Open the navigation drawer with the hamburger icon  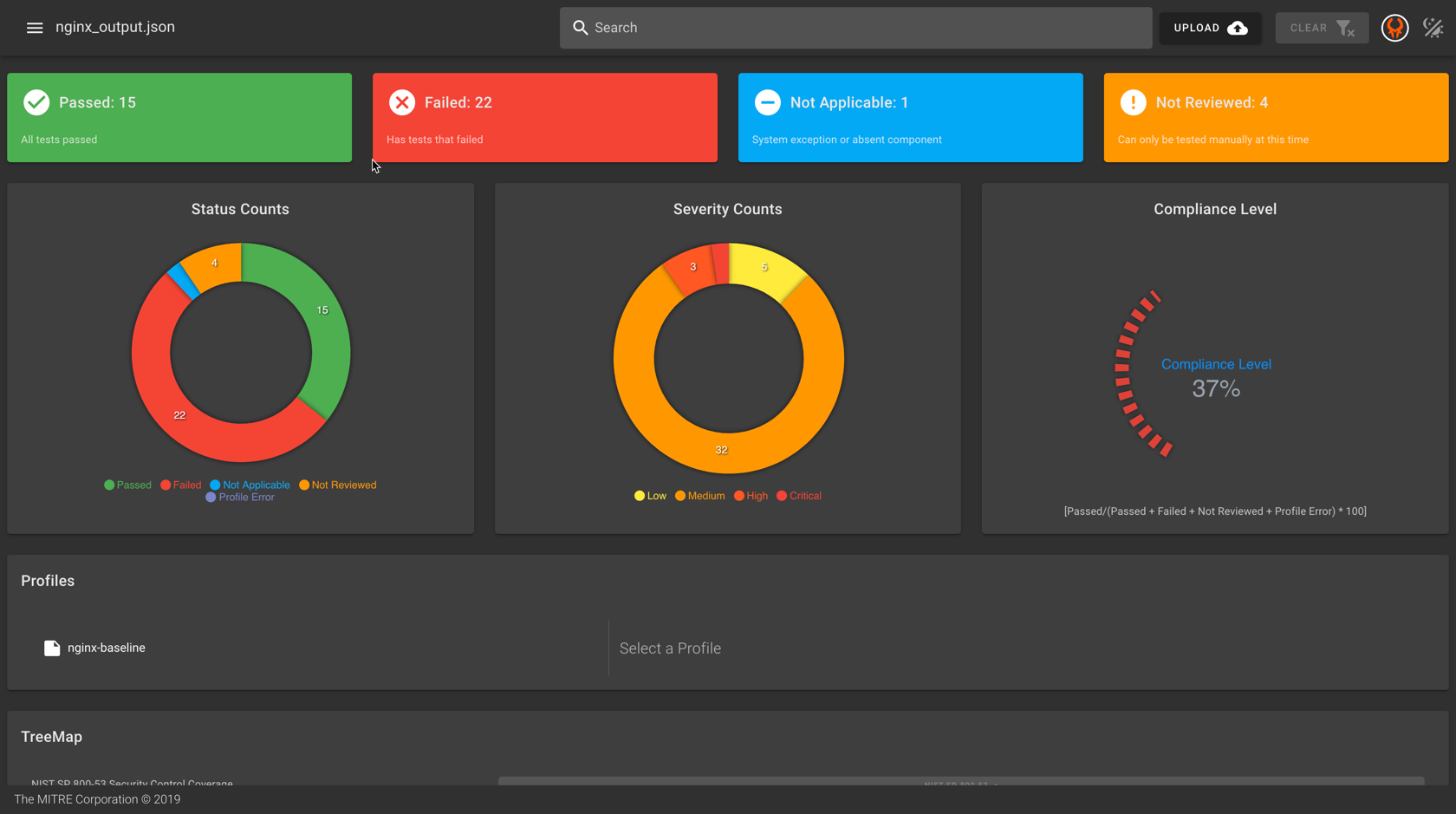point(35,27)
